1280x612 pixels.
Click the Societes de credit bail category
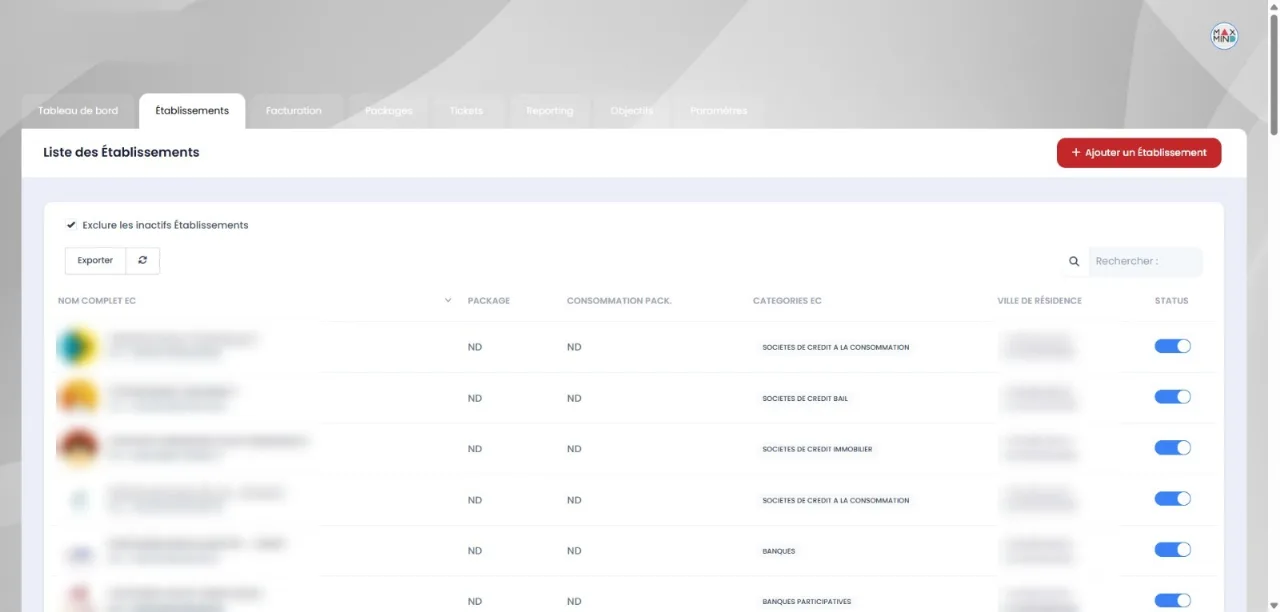pos(805,398)
